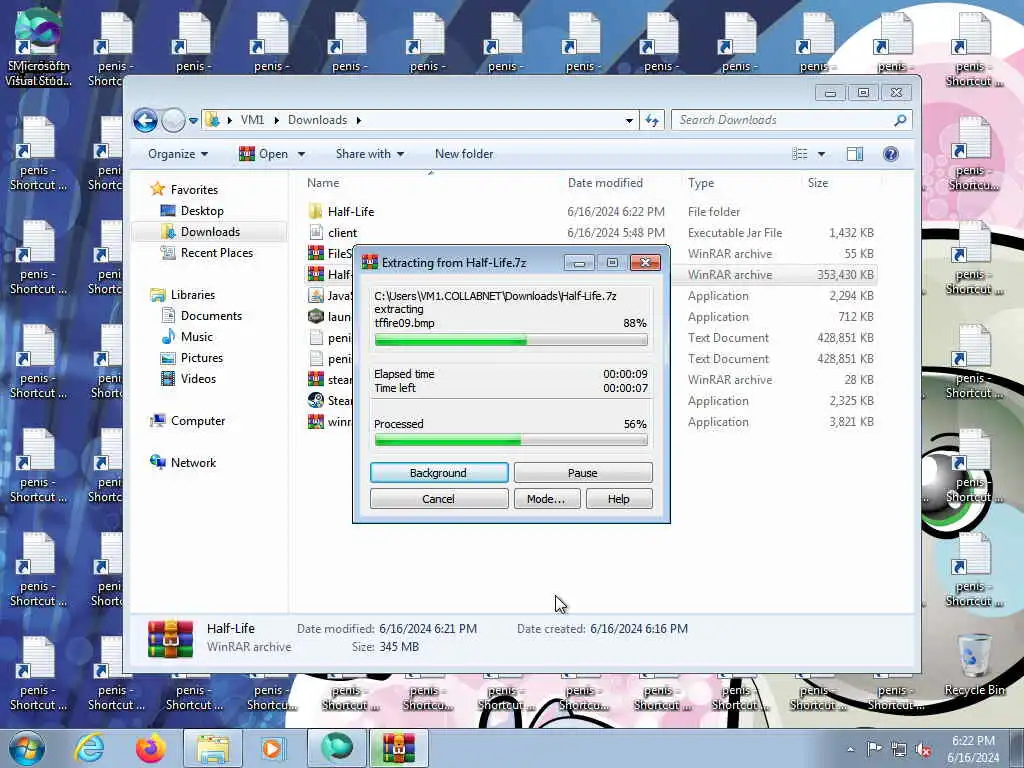
Task: Open Windows Media Player taskbar icon
Action: point(272,748)
